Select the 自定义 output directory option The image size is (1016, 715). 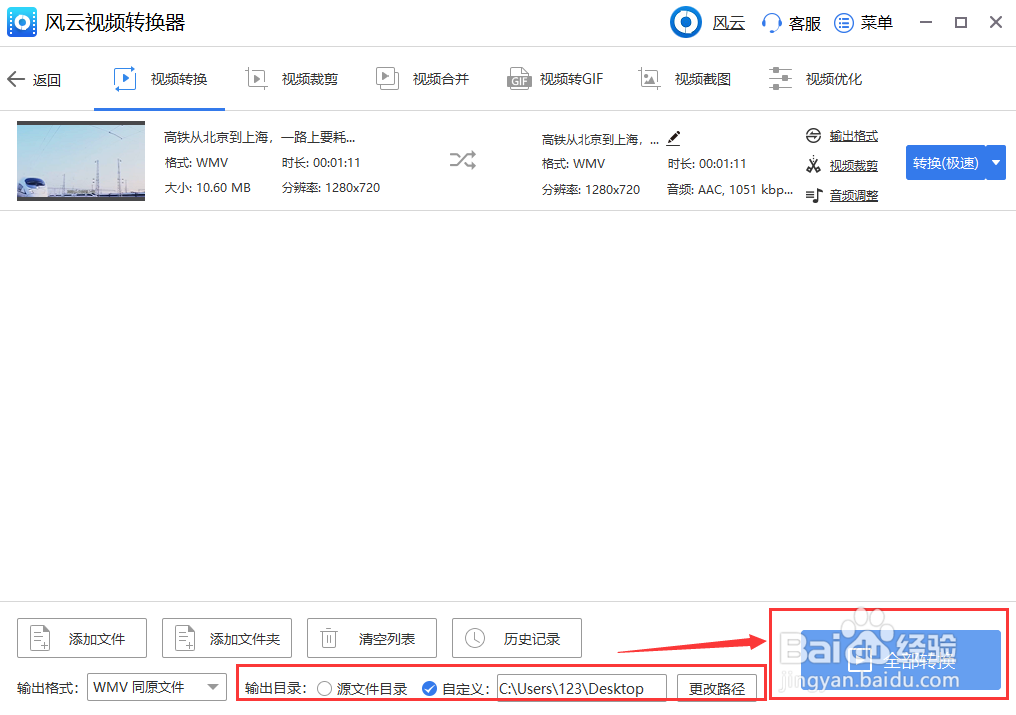click(430, 688)
